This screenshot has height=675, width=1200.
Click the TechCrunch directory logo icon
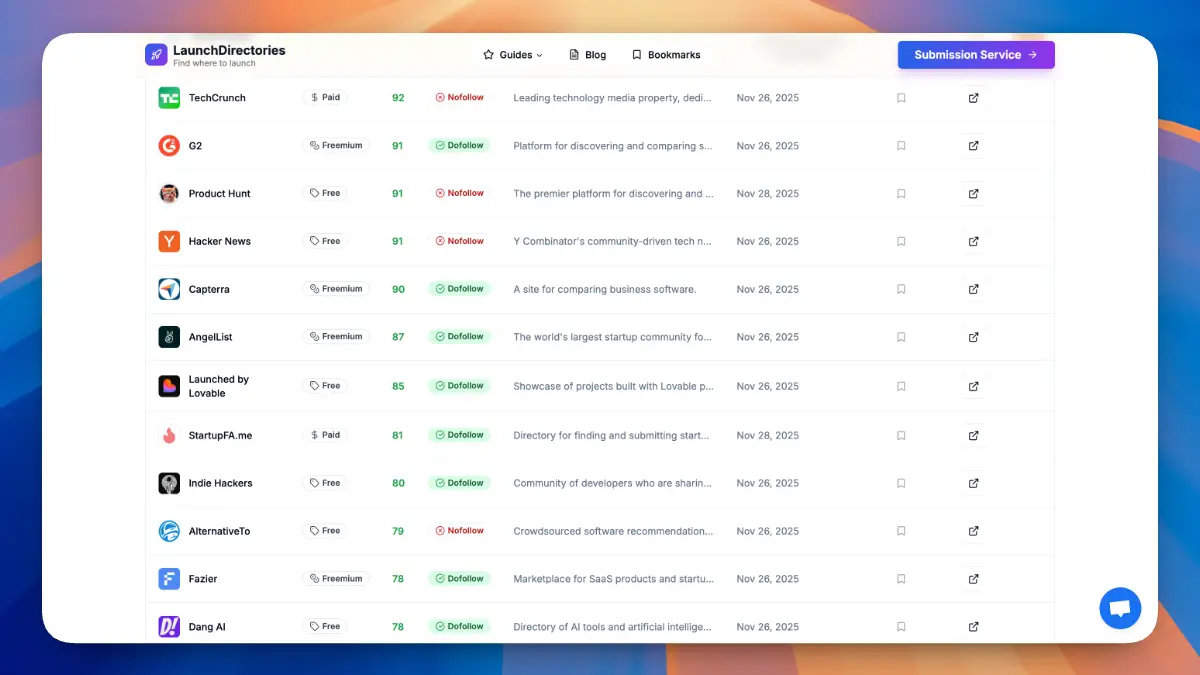(x=169, y=98)
